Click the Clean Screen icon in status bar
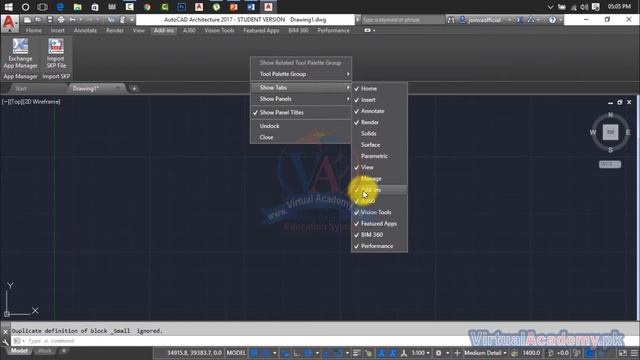Viewport: 640px width, 360px height. click(x=622, y=353)
